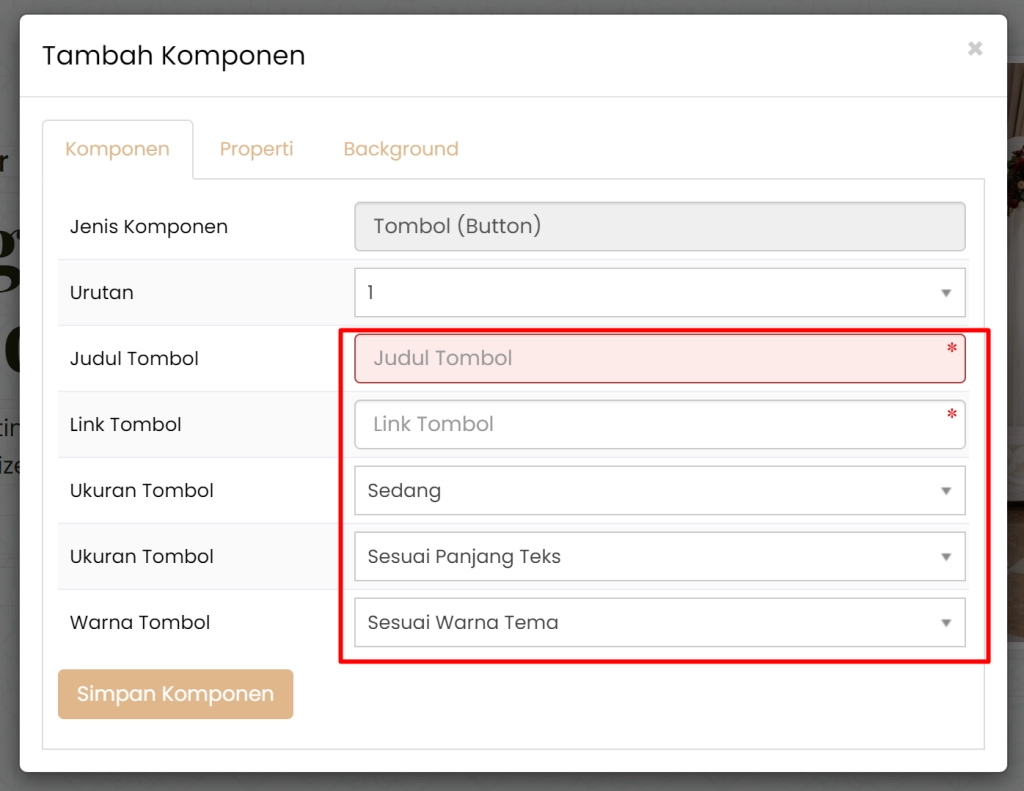Click the Link Tombol label text
Screen dimensions: 1024x791
(x=126, y=425)
